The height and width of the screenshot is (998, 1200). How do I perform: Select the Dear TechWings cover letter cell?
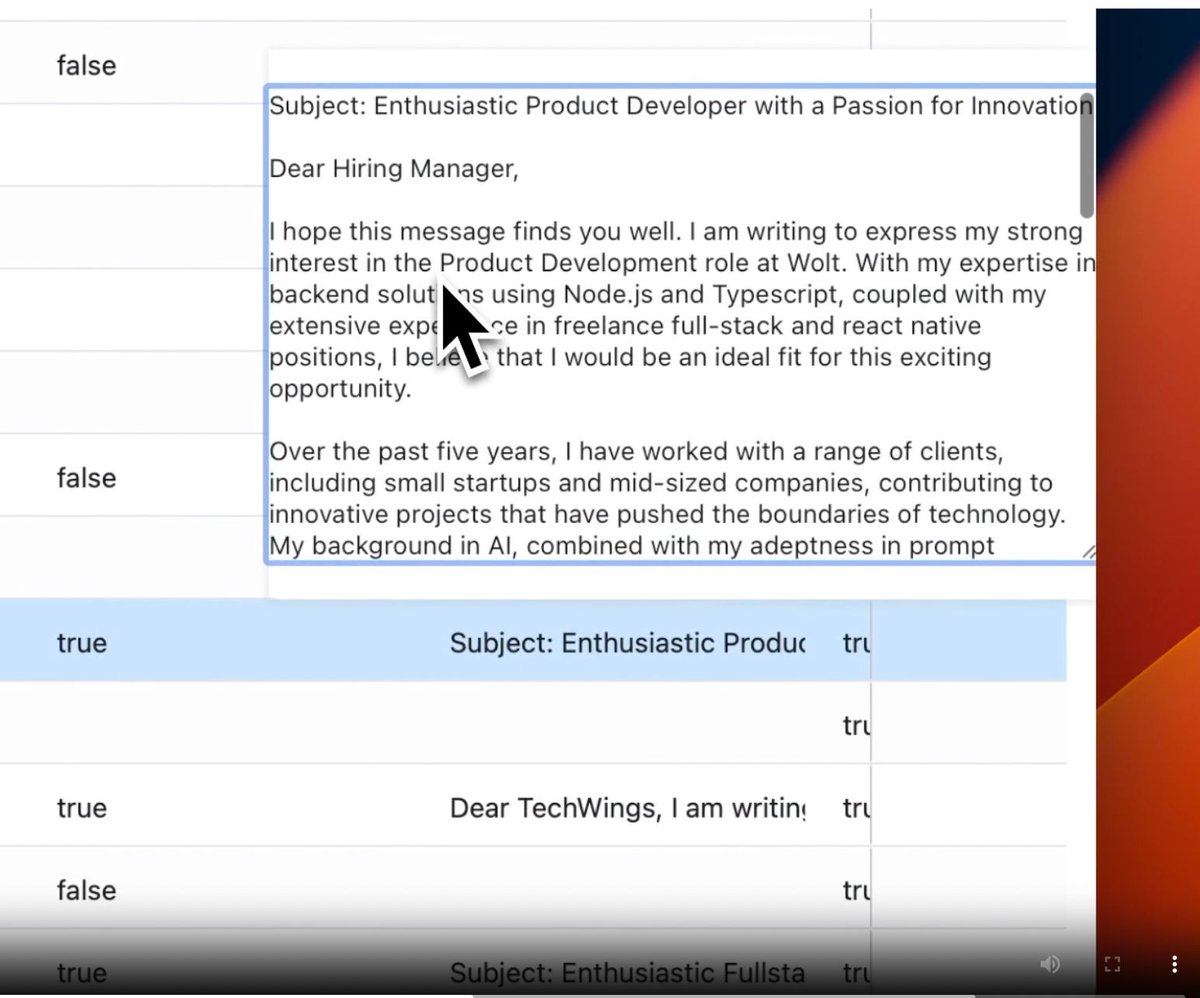627,808
